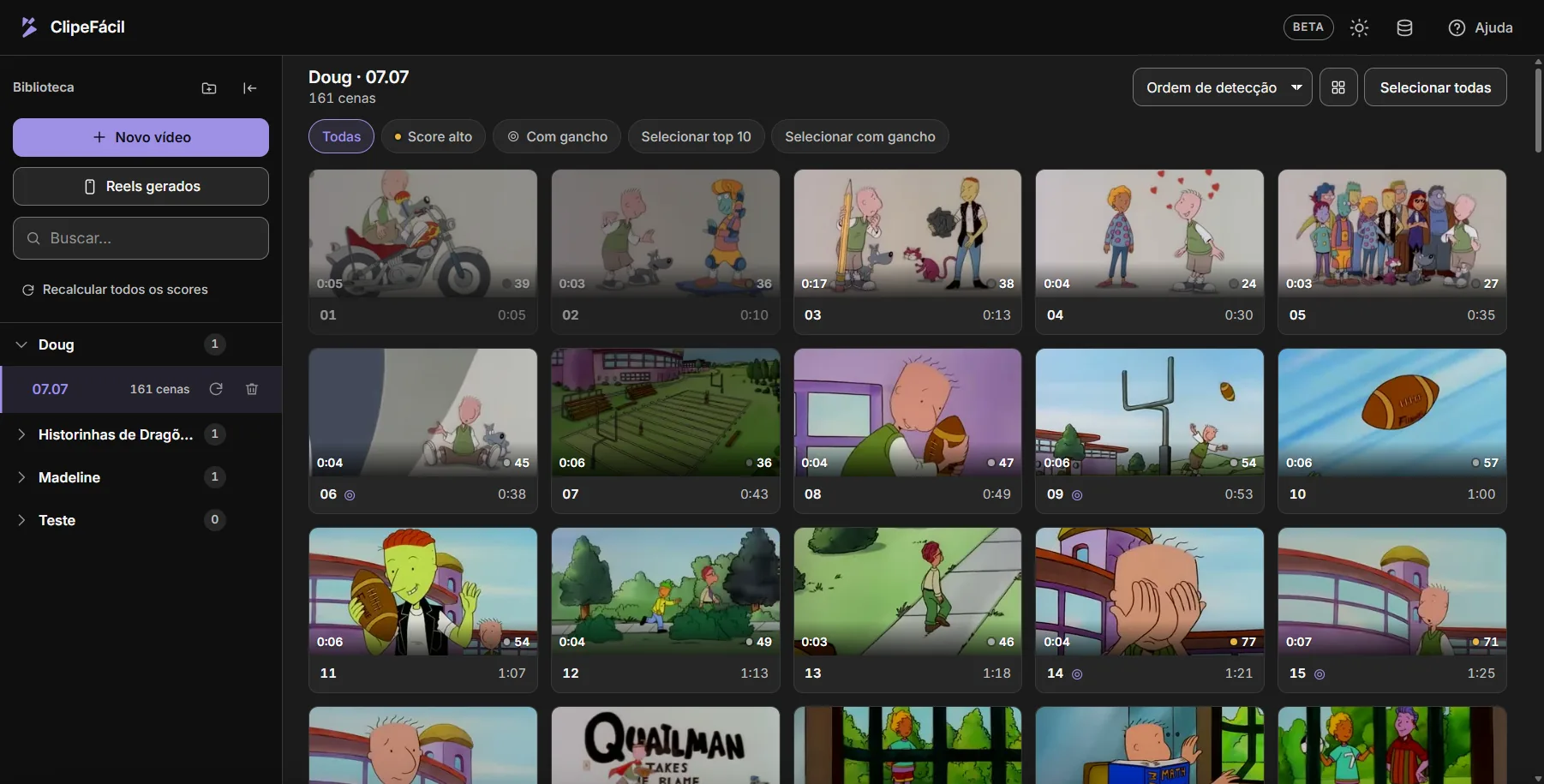Expand the Madeline folder
Screen dimensions: 1544x784
pyautogui.click(x=21, y=477)
